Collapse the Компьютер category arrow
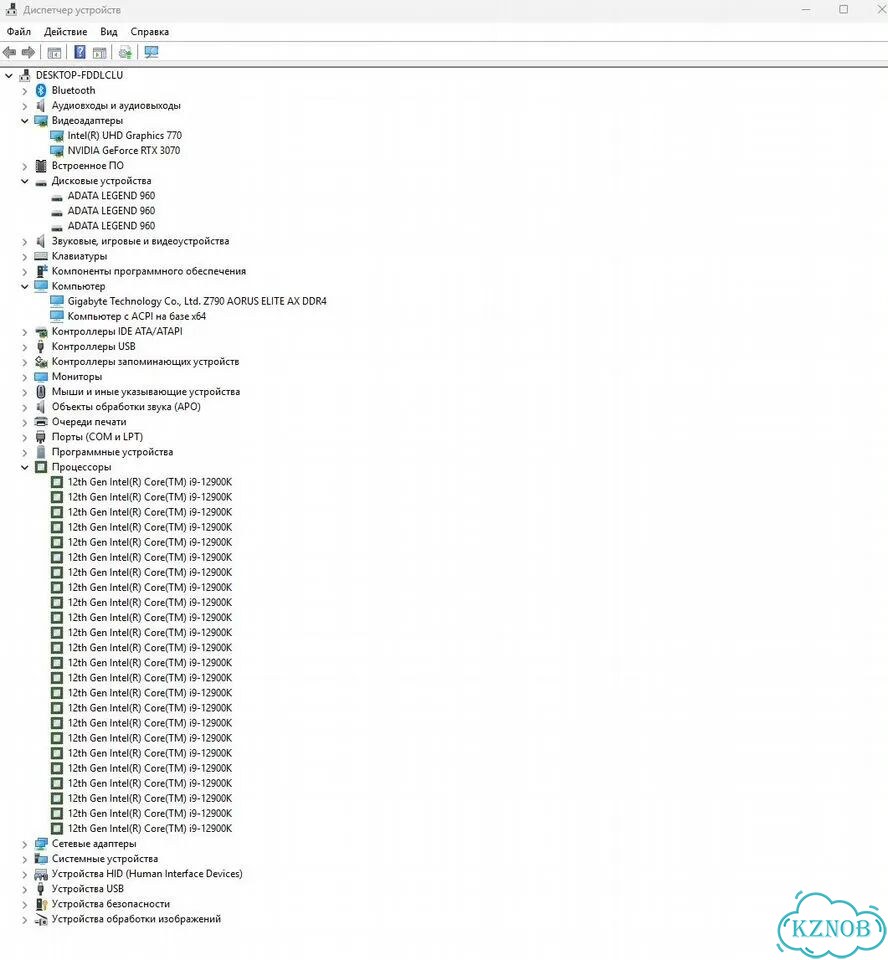This screenshot has width=888, height=960. pos(24,287)
